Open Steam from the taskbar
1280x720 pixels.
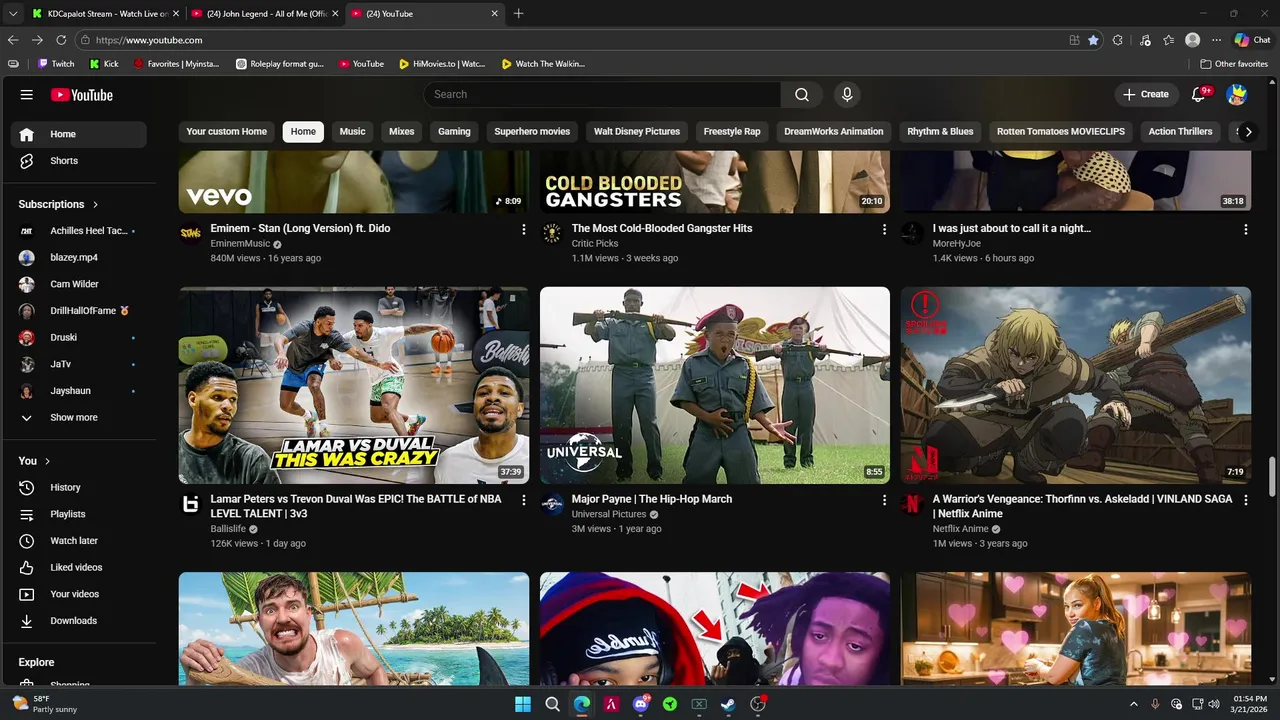point(728,704)
